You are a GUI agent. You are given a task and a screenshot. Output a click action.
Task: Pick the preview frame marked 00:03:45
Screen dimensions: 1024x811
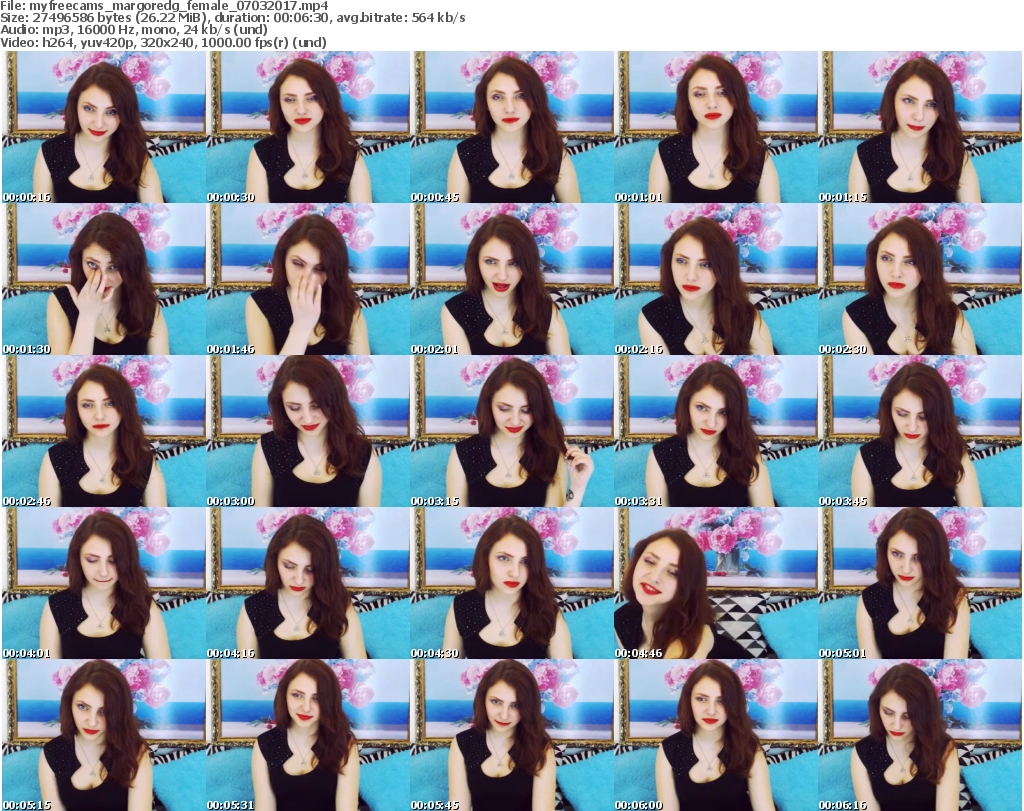920,431
